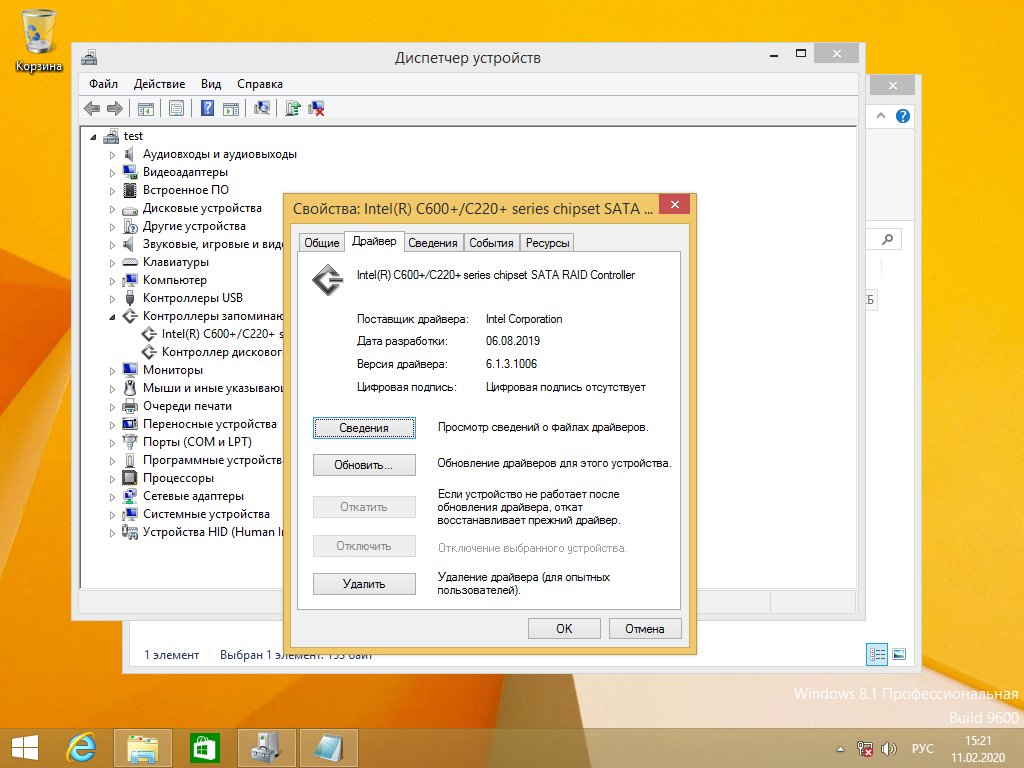Switch to the Ресурсы tab
This screenshot has width=1024, height=768.
pyautogui.click(x=547, y=243)
